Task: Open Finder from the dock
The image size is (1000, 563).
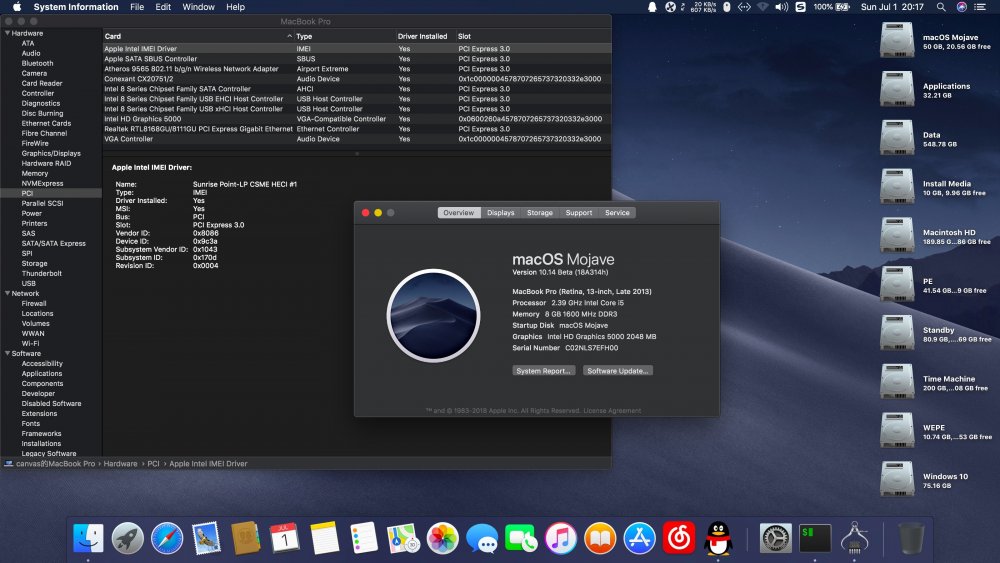Action: tap(88, 538)
